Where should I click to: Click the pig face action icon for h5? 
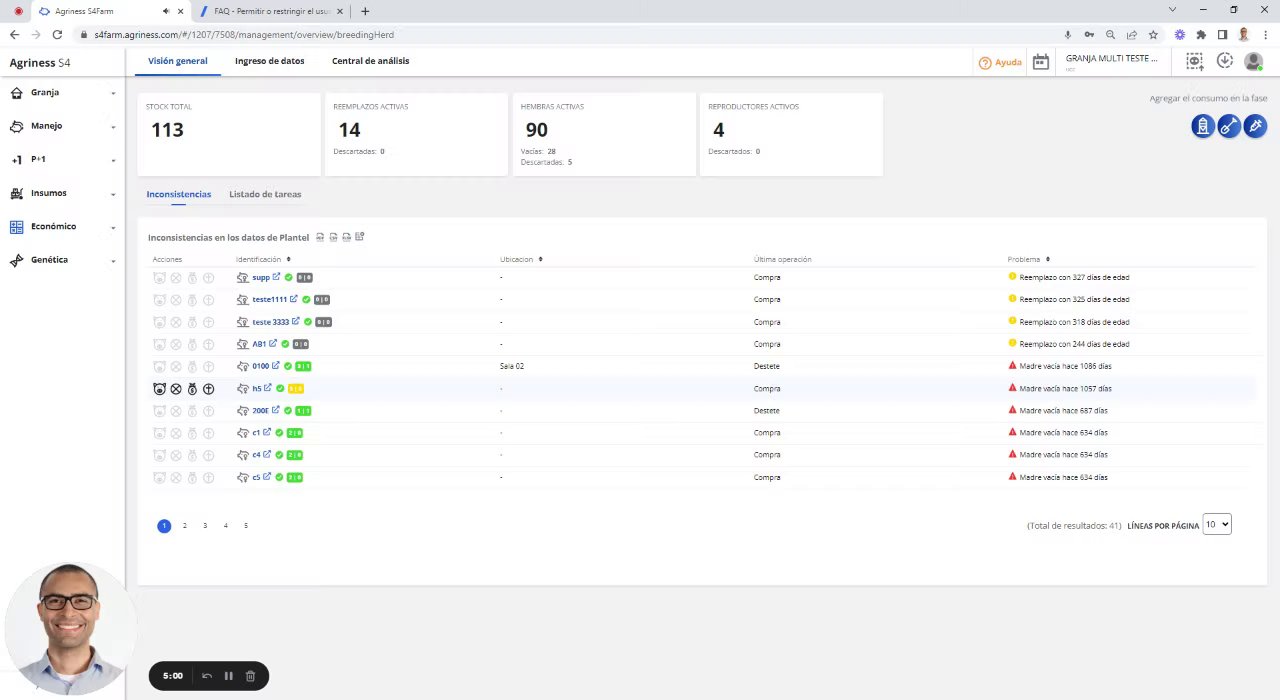click(x=159, y=389)
